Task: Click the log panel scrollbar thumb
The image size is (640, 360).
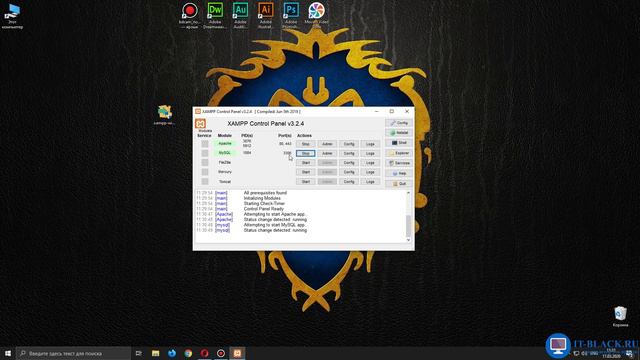Action: (x=409, y=226)
